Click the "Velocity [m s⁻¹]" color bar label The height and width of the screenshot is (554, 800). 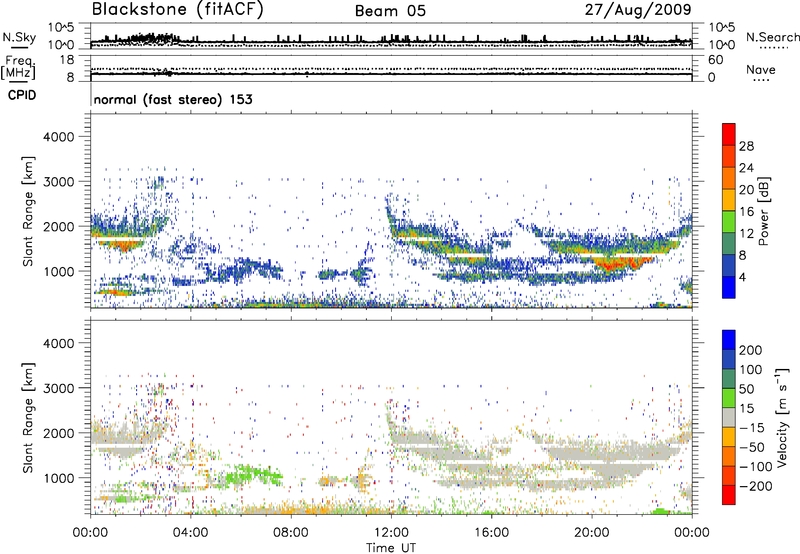point(782,417)
